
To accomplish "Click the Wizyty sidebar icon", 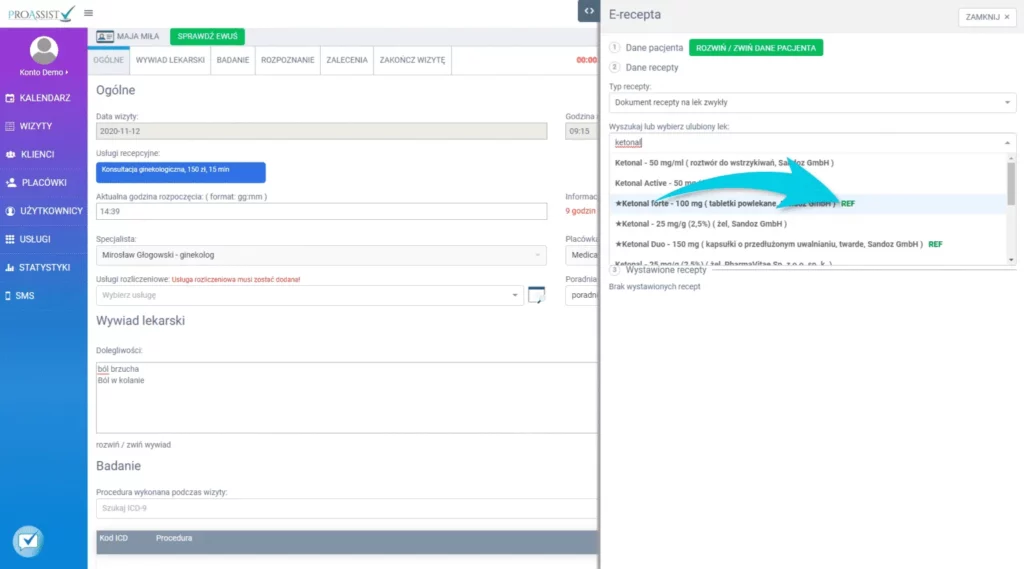I will [10, 126].
